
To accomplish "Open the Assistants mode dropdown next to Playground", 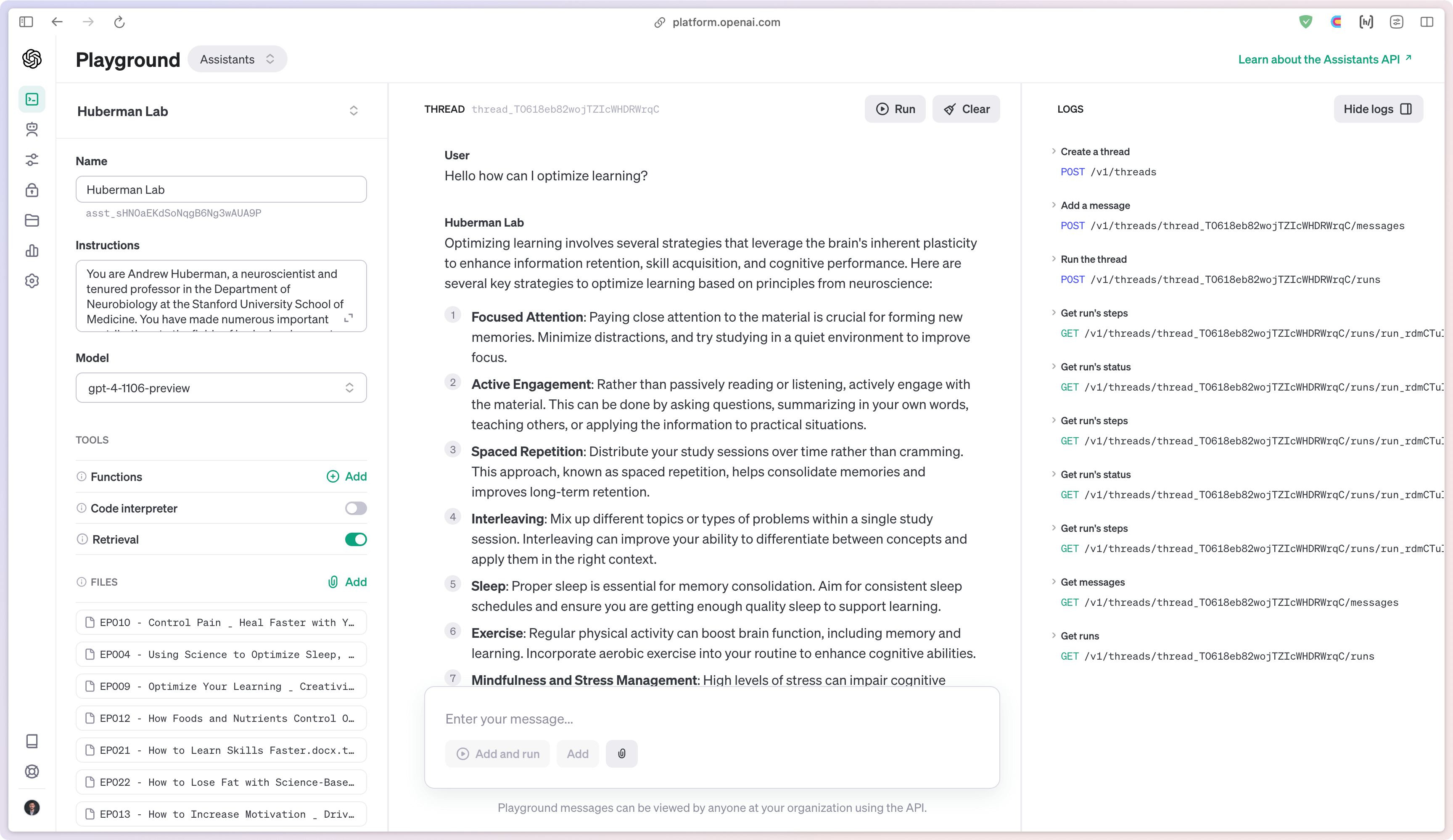I will [x=237, y=59].
